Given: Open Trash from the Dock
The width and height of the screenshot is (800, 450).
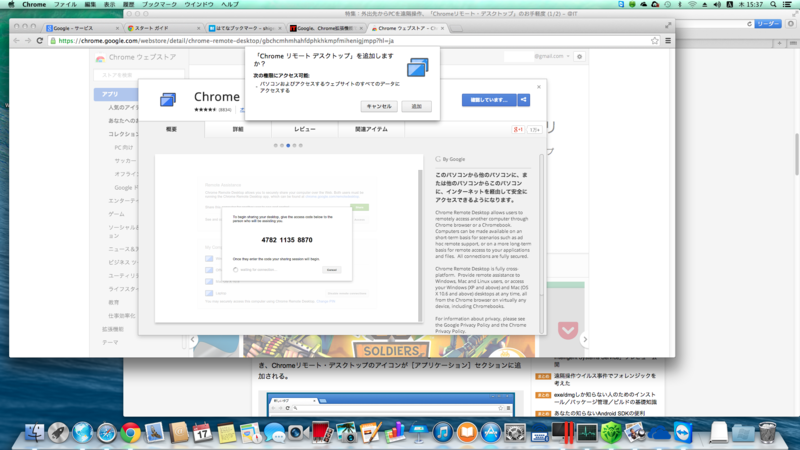Looking at the screenshot, I should tap(767, 433).
